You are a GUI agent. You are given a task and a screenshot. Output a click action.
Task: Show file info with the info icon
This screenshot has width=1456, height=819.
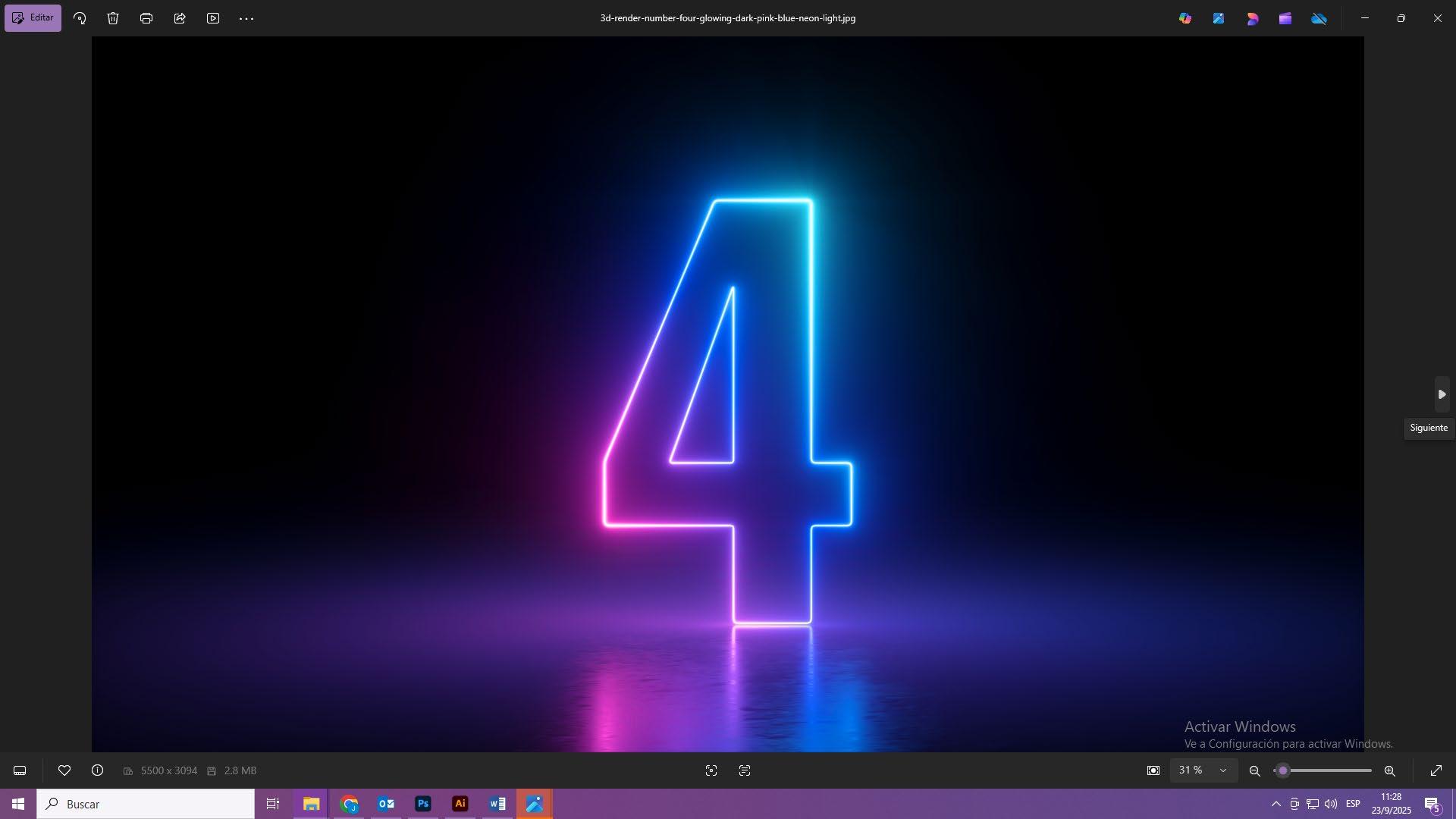coord(98,770)
